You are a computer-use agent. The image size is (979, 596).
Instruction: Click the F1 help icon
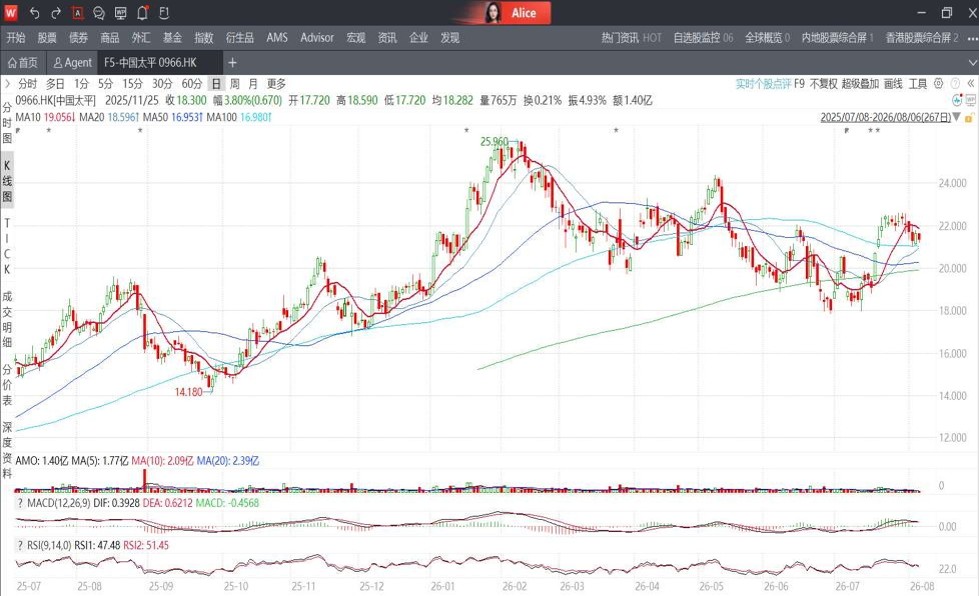[x=164, y=12]
